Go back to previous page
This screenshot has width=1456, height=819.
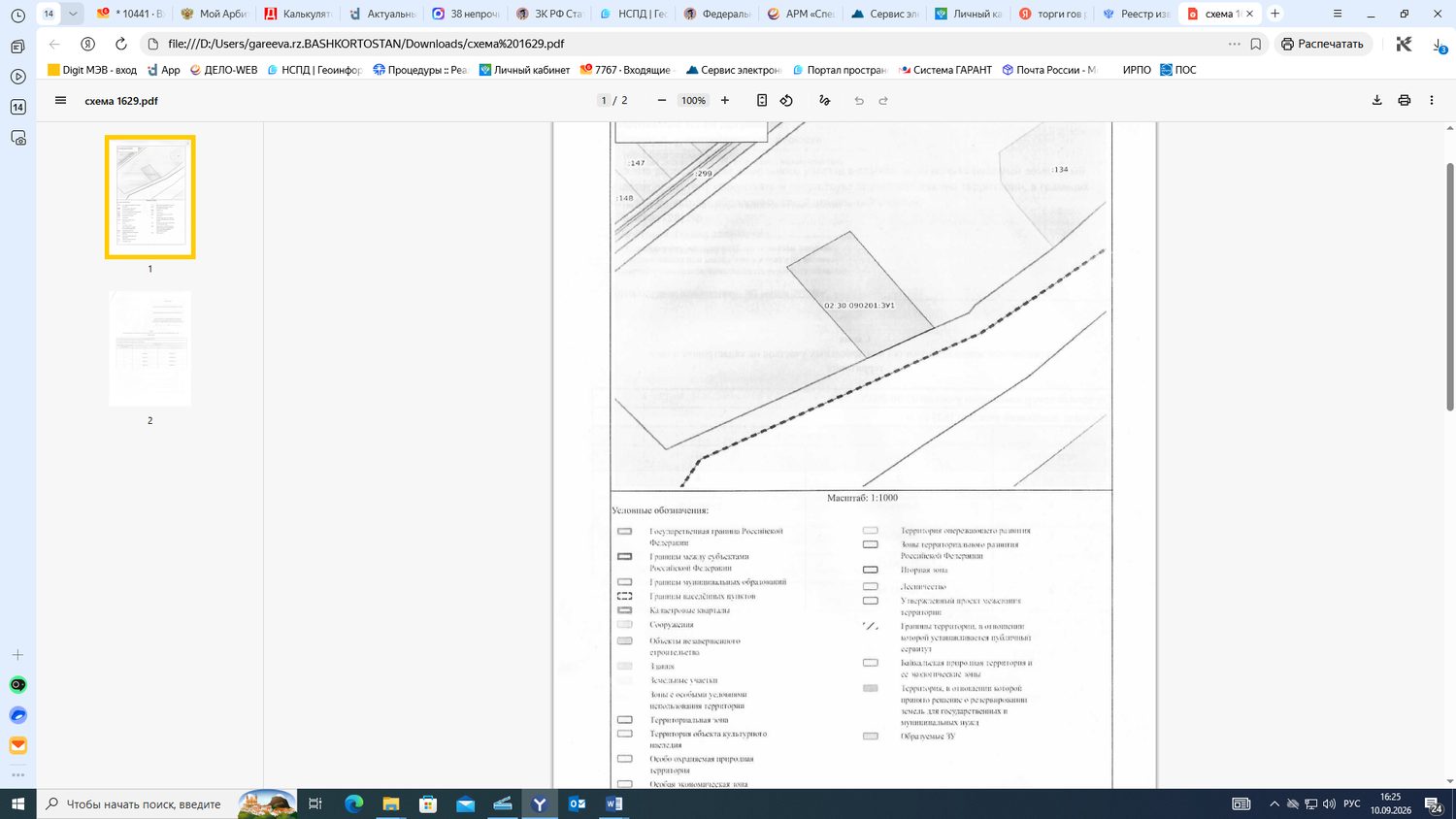pos(54,44)
